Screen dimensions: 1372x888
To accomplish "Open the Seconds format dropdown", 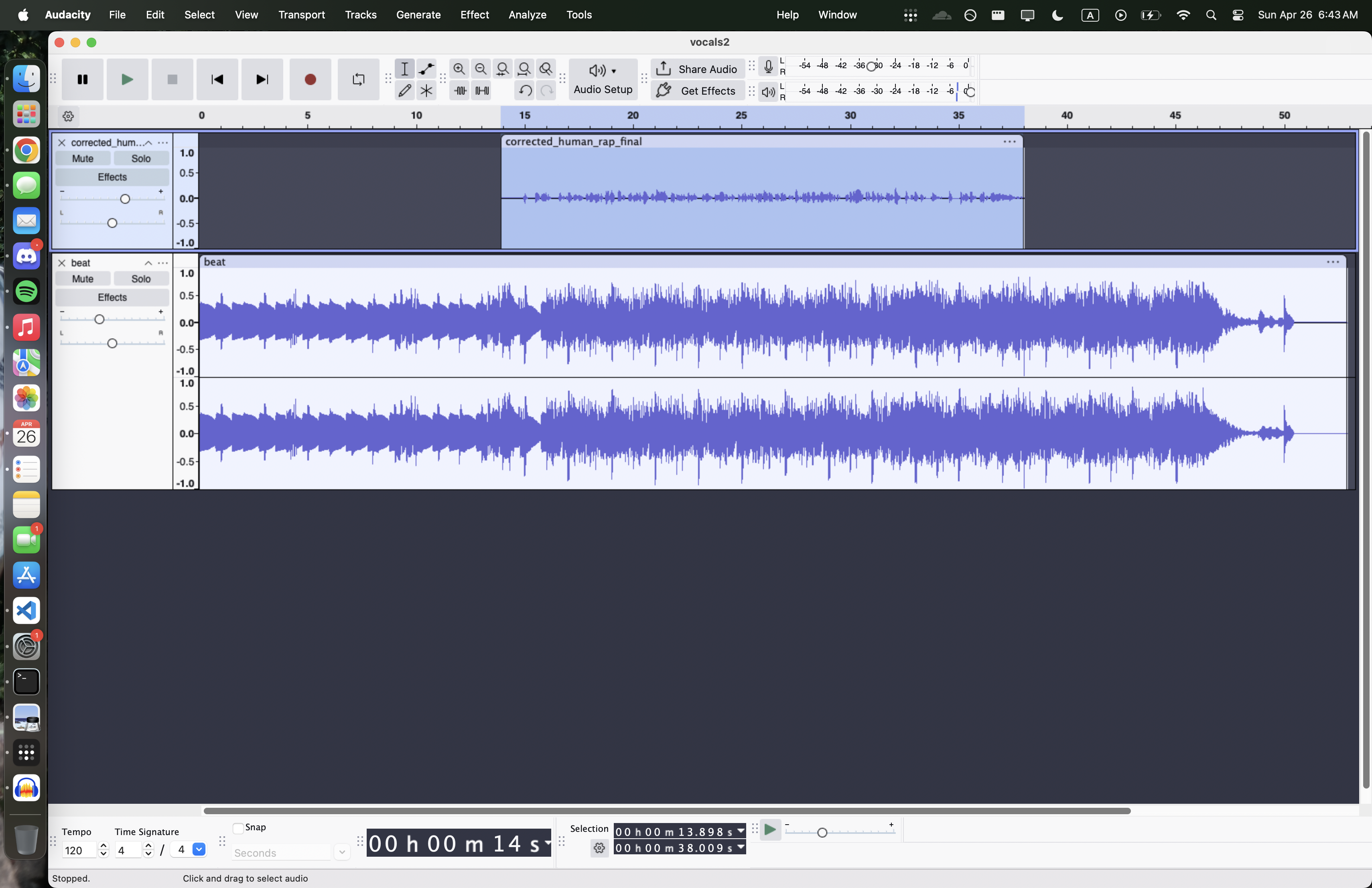I will click(x=342, y=852).
